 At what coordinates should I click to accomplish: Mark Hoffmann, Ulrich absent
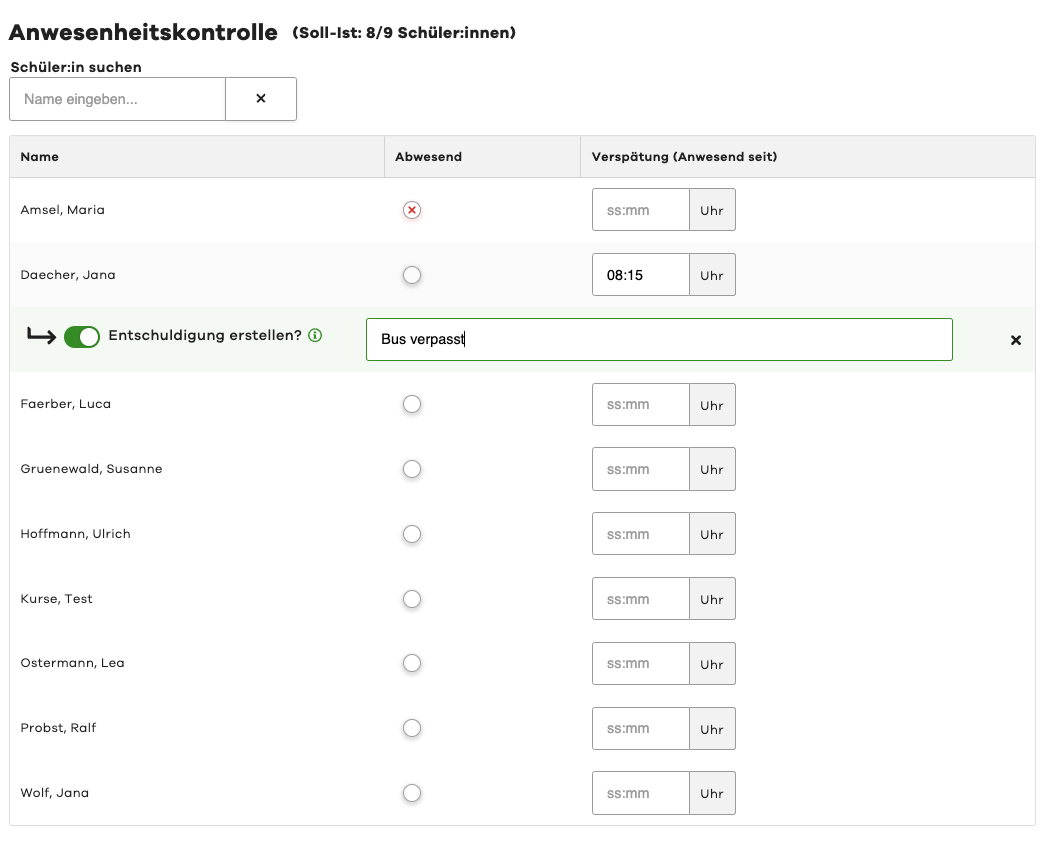412,533
